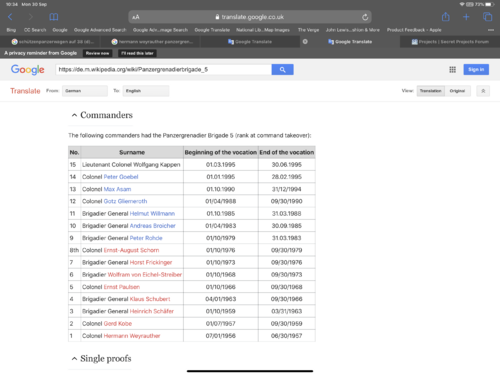The width and height of the screenshot is (500, 375).
Task: Tap the battery status indicator
Action: [x=489, y=4]
